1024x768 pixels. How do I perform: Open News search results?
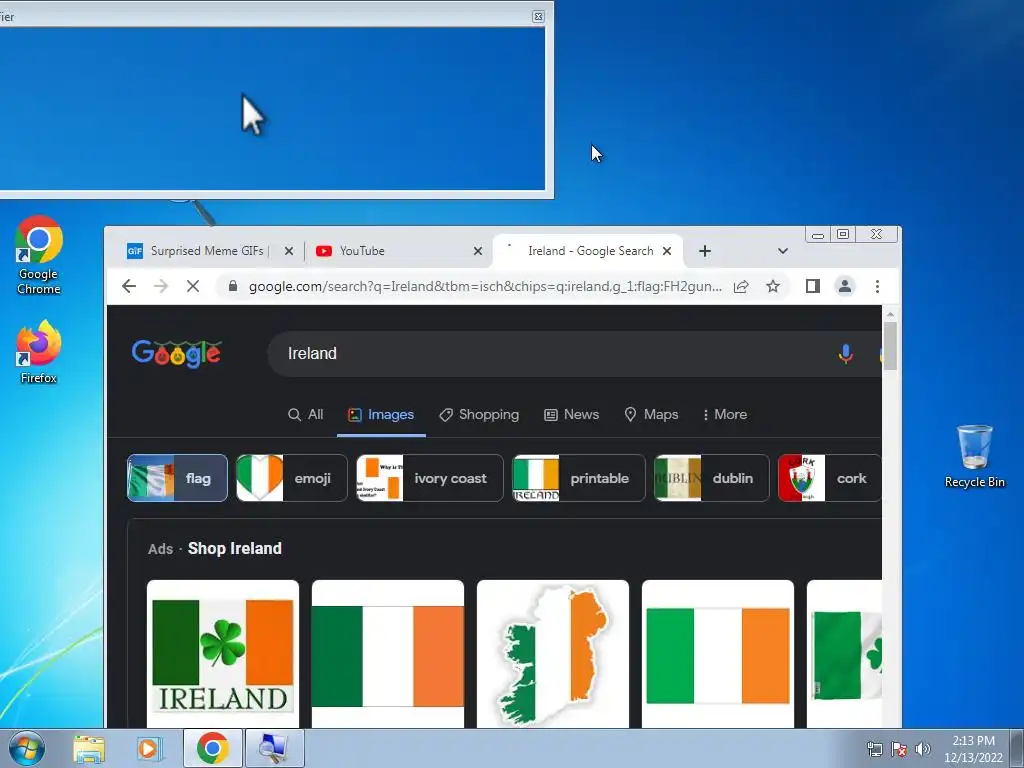[571, 414]
